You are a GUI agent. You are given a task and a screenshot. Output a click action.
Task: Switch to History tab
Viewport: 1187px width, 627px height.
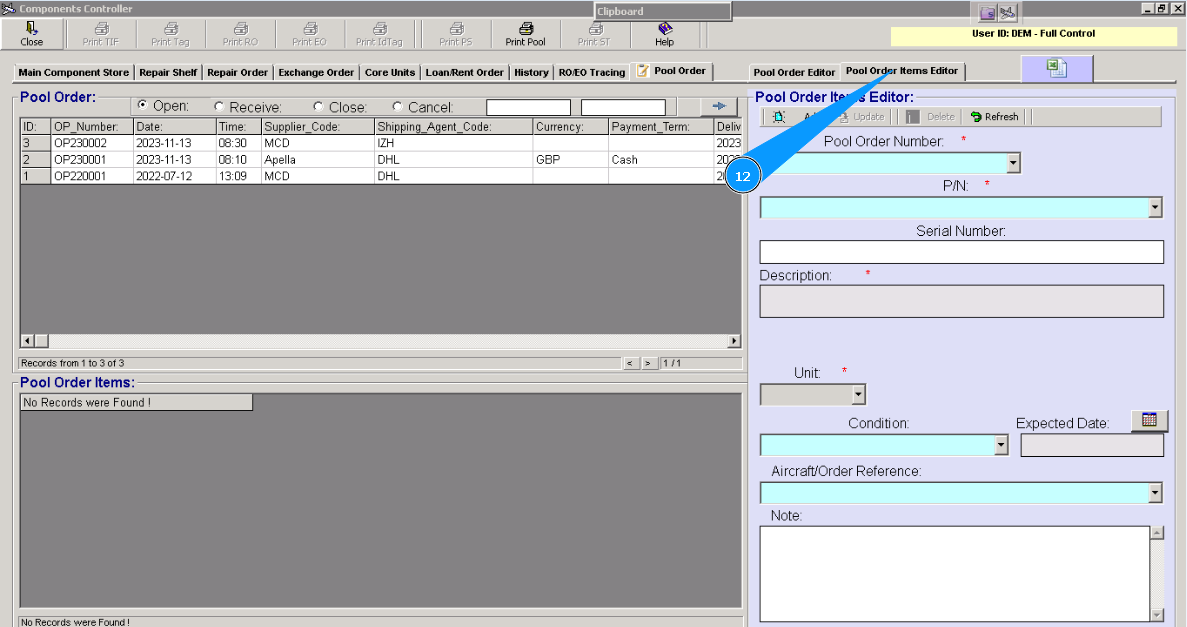tap(531, 73)
